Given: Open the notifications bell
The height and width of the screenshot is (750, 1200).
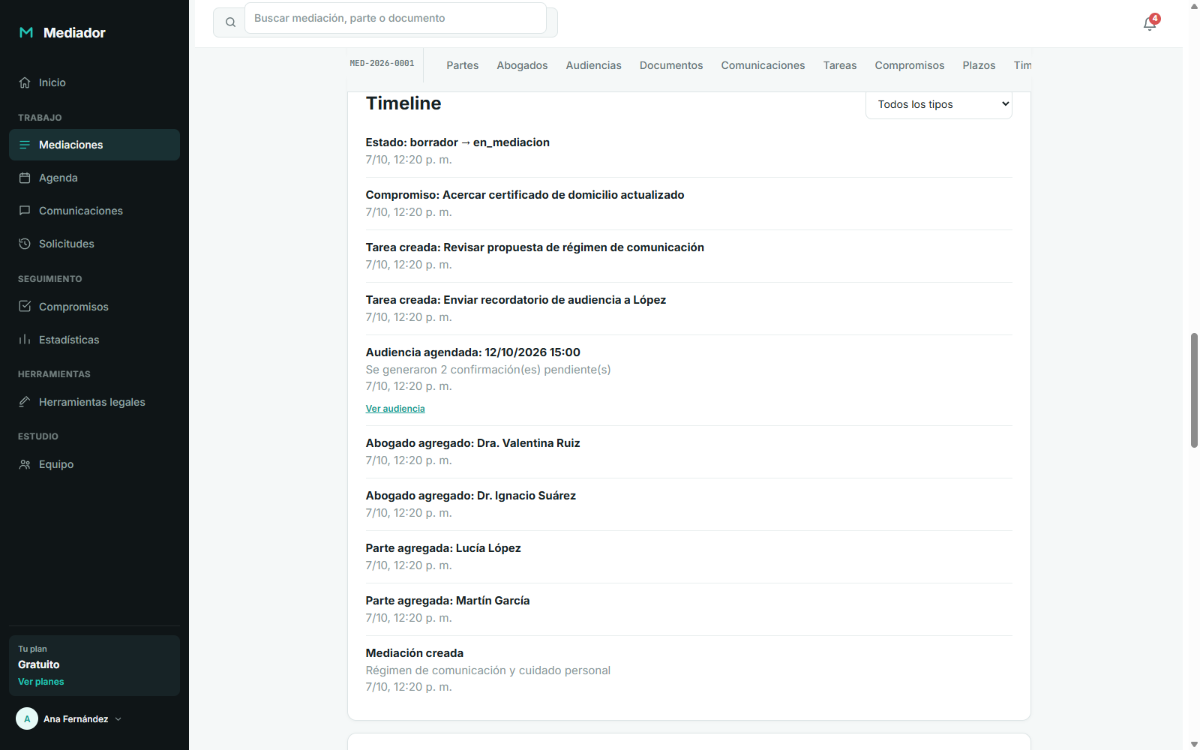Looking at the screenshot, I should click(x=1150, y=23).
